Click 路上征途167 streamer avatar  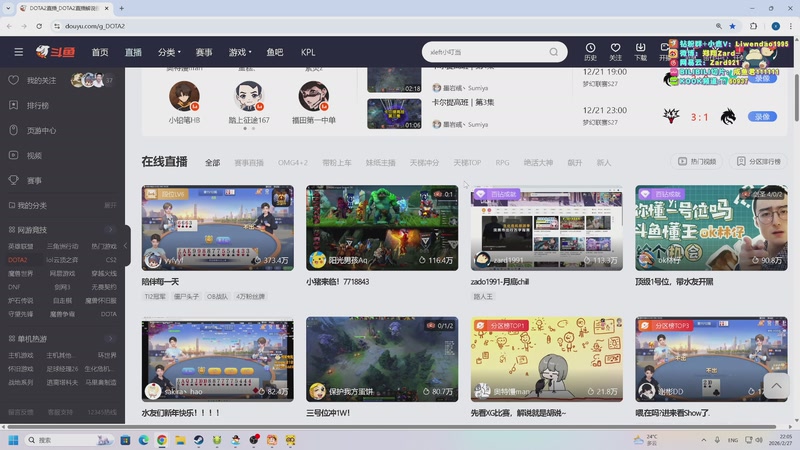coord(249,96)
